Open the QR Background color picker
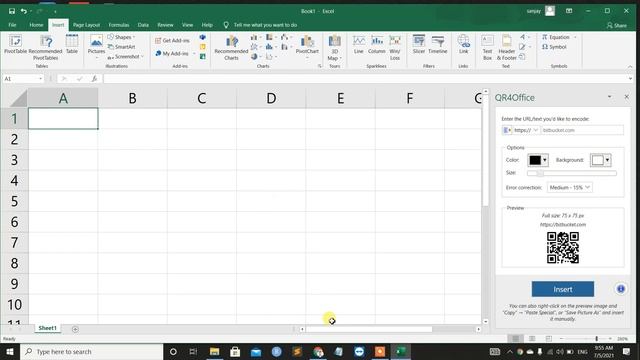The width and height of the screenshot is (640, 360). [x=600, y=160]
